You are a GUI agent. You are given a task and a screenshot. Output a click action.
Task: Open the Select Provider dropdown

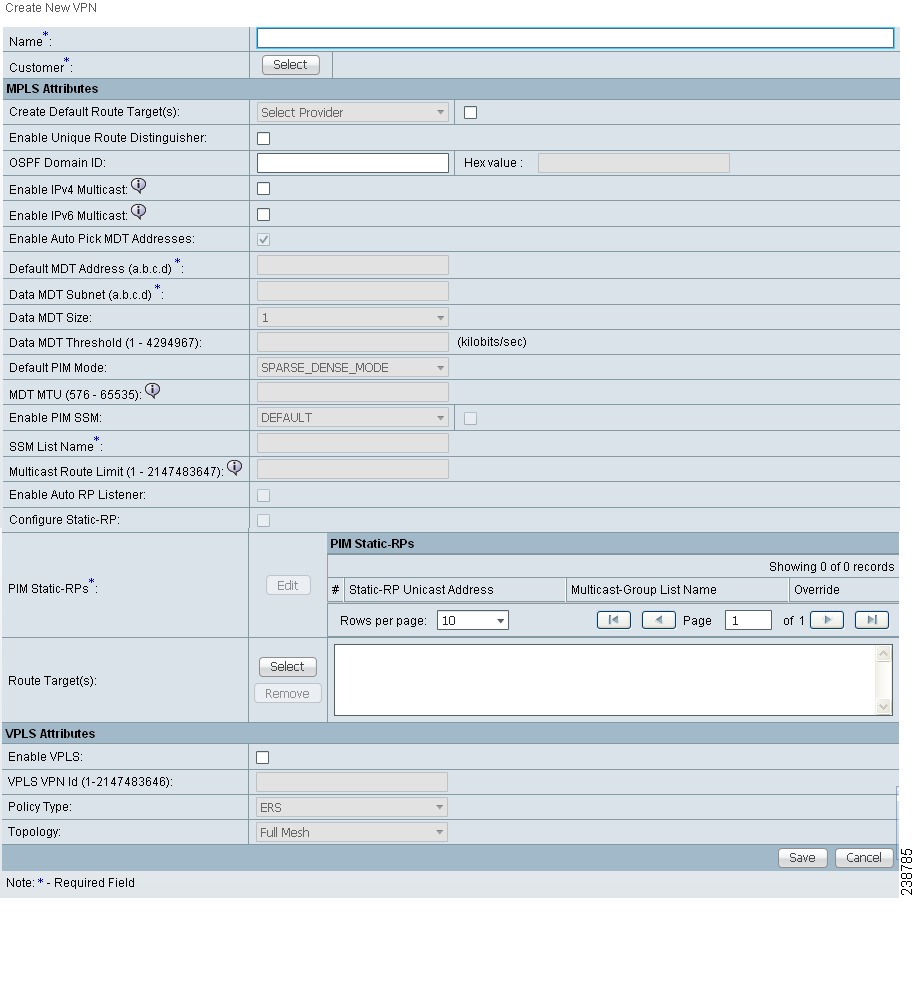coord(352,113)
